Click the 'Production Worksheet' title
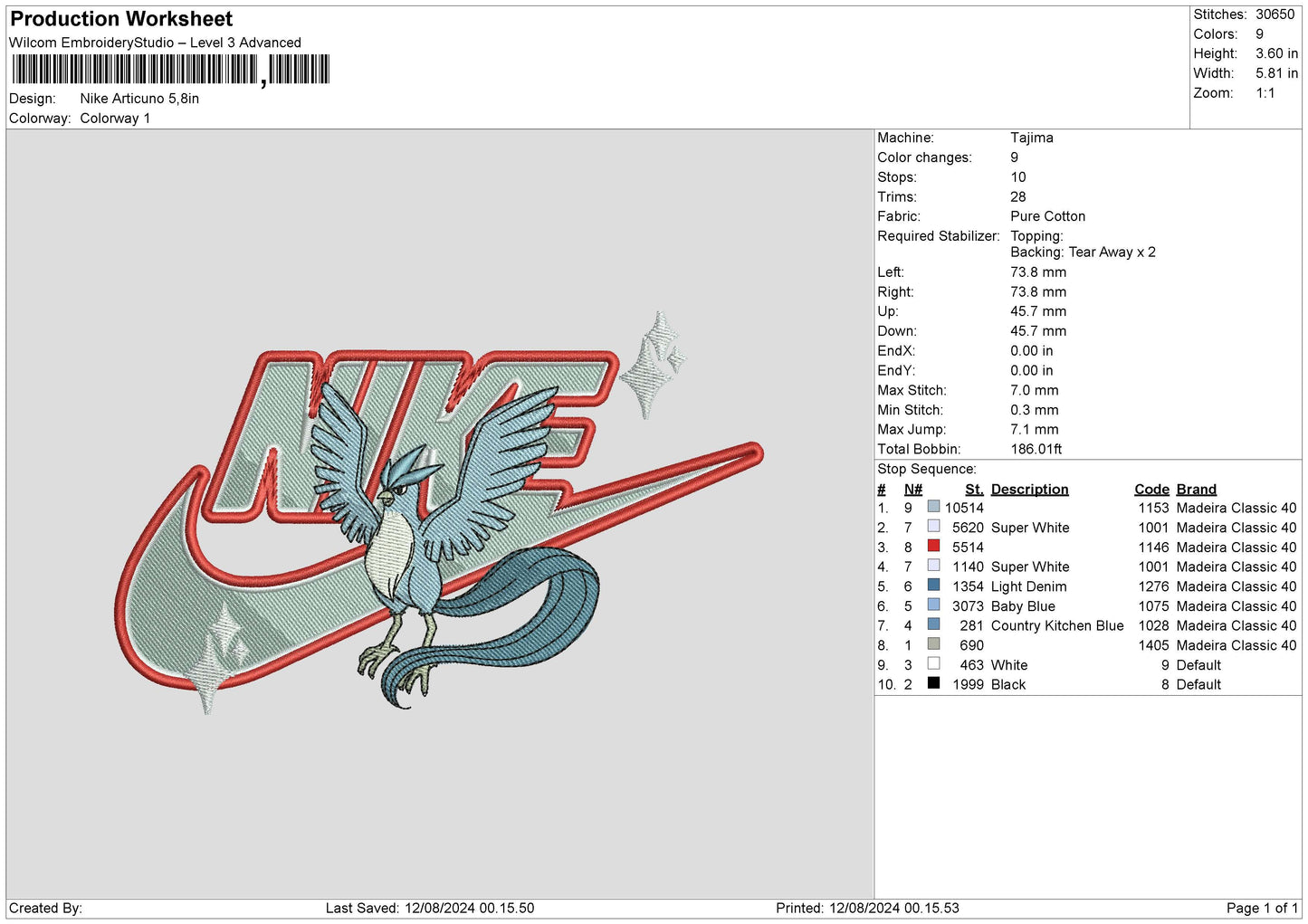Image resolution: width=1308 pixels, height=924 pixels. pos(121,19)
